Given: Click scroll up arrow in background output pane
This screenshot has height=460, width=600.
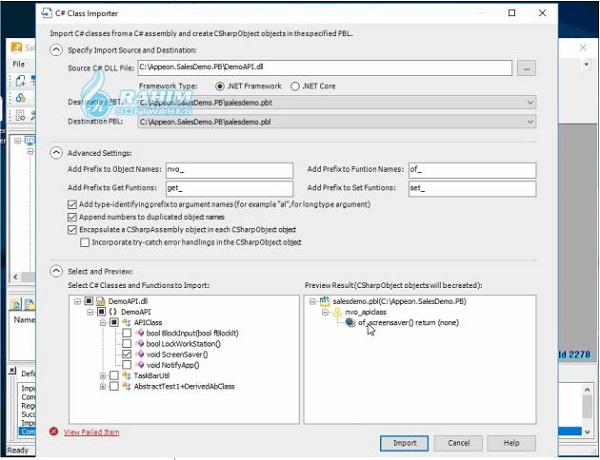Looking at the screenshot, I should pyautogui.click(x=587, y=390).
